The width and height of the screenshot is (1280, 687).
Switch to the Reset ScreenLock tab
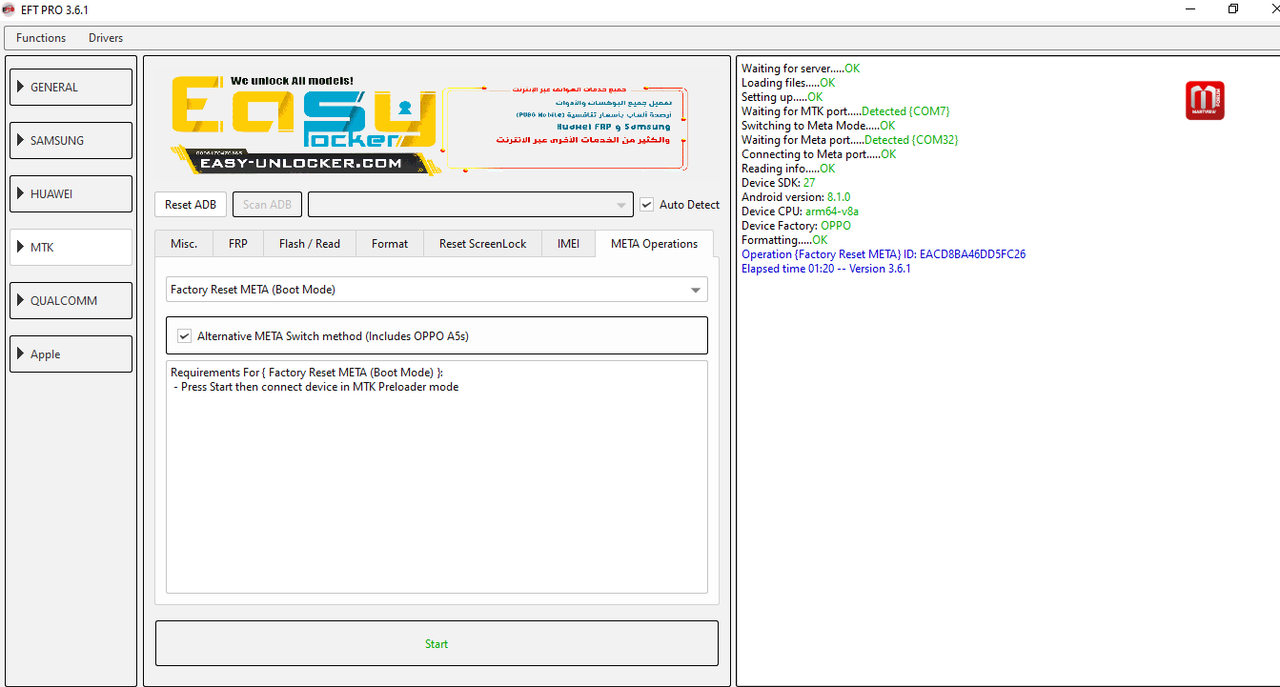click(483, 243)
